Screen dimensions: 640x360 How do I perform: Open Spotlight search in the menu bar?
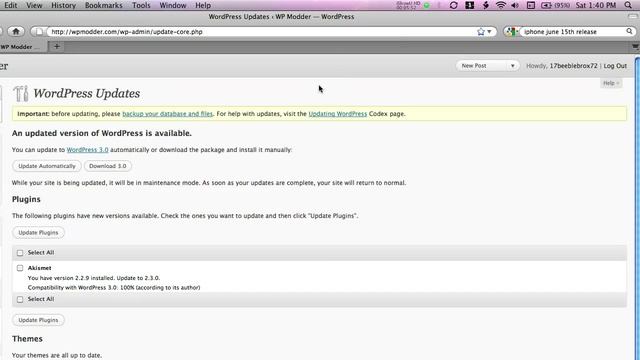click(628, 5)
